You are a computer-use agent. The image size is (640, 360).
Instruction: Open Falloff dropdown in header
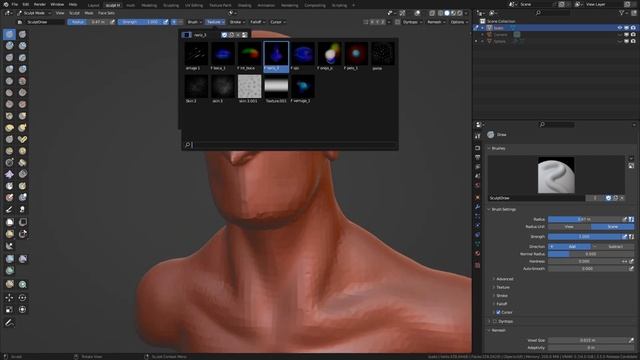point(258,22)
